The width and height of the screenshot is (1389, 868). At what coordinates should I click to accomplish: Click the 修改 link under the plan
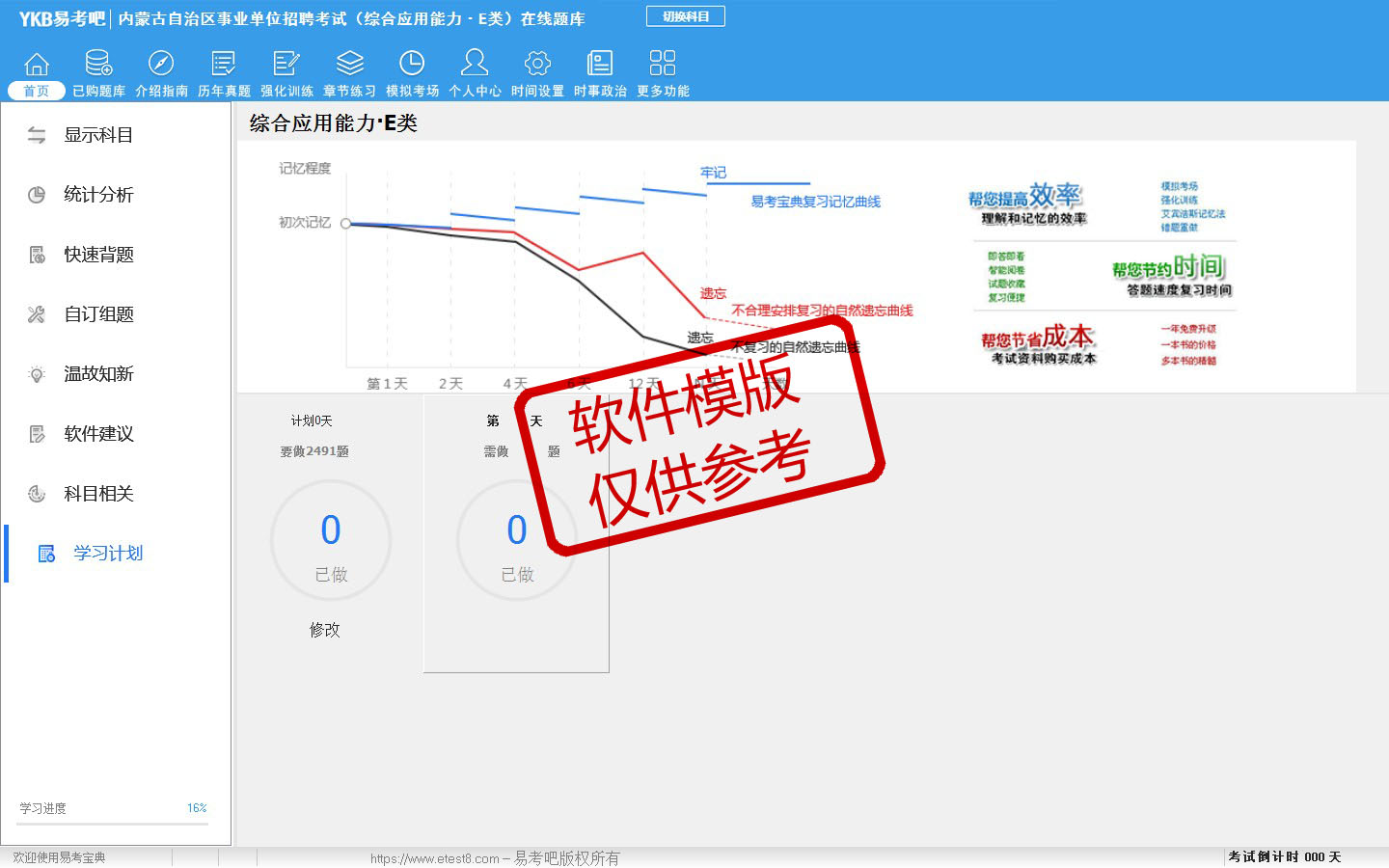click(324, 630)
